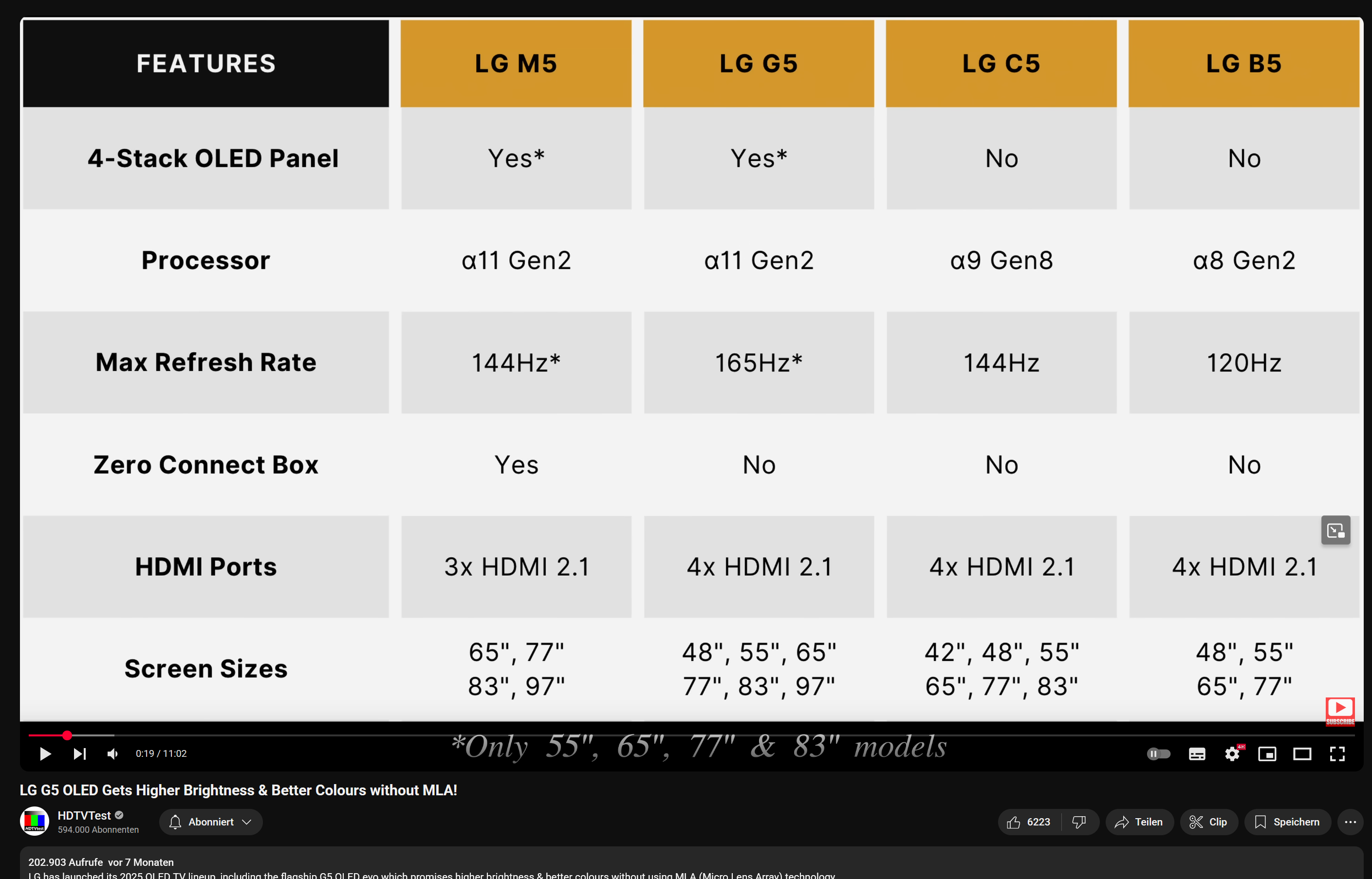This screenshot has width=1372, height=879.
Task: Select the Clip option
Action: [x=1209, y=822]
